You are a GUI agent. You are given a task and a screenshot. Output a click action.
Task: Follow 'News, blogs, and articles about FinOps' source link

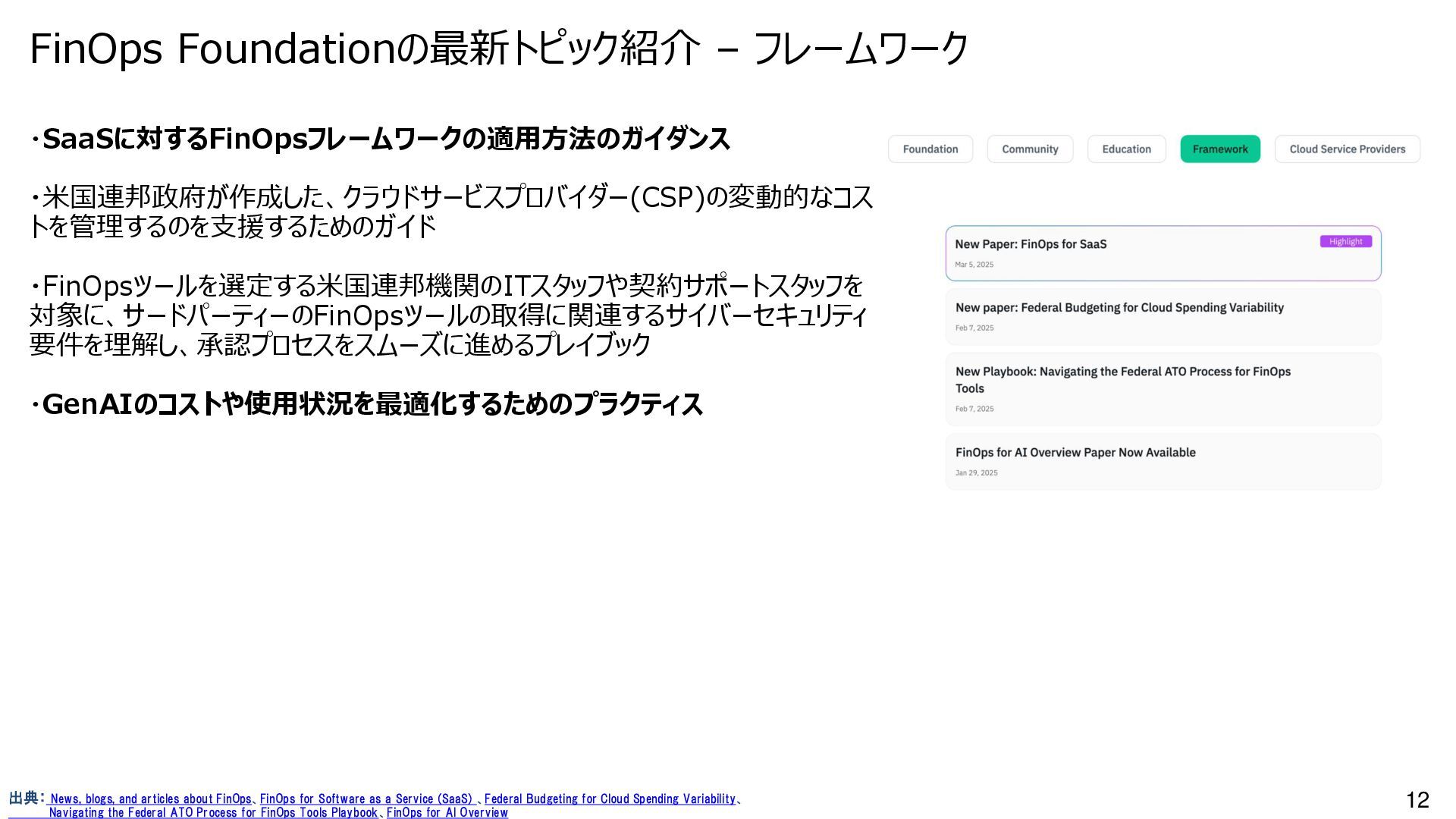150,799
